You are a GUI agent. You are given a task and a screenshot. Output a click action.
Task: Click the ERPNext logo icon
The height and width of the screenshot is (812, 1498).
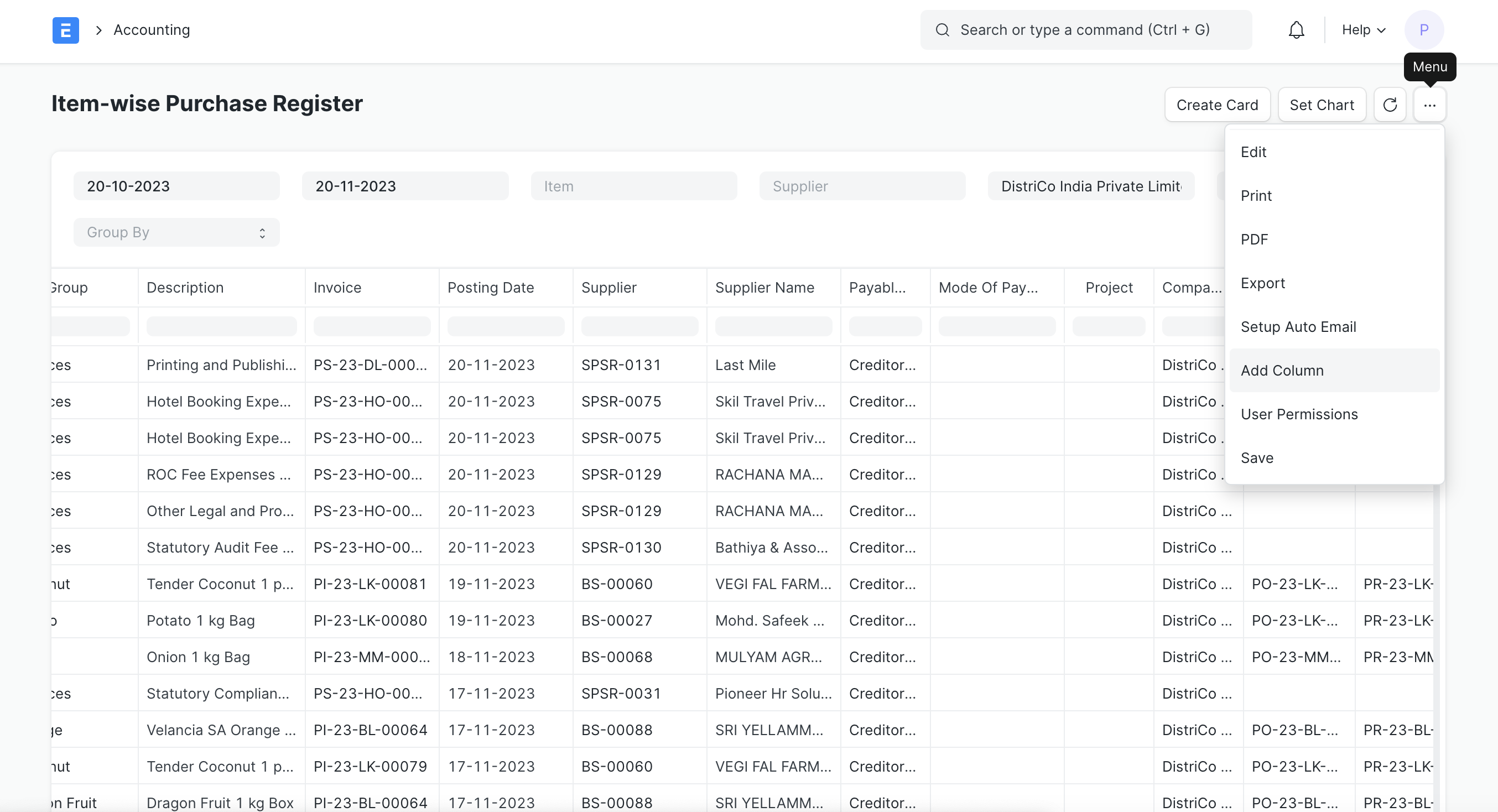pos(65,30)
